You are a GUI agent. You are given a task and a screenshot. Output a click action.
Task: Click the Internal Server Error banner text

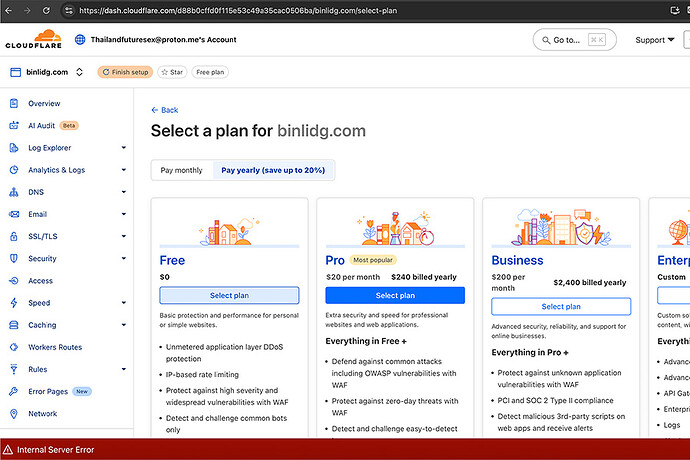tap(55, 450)
